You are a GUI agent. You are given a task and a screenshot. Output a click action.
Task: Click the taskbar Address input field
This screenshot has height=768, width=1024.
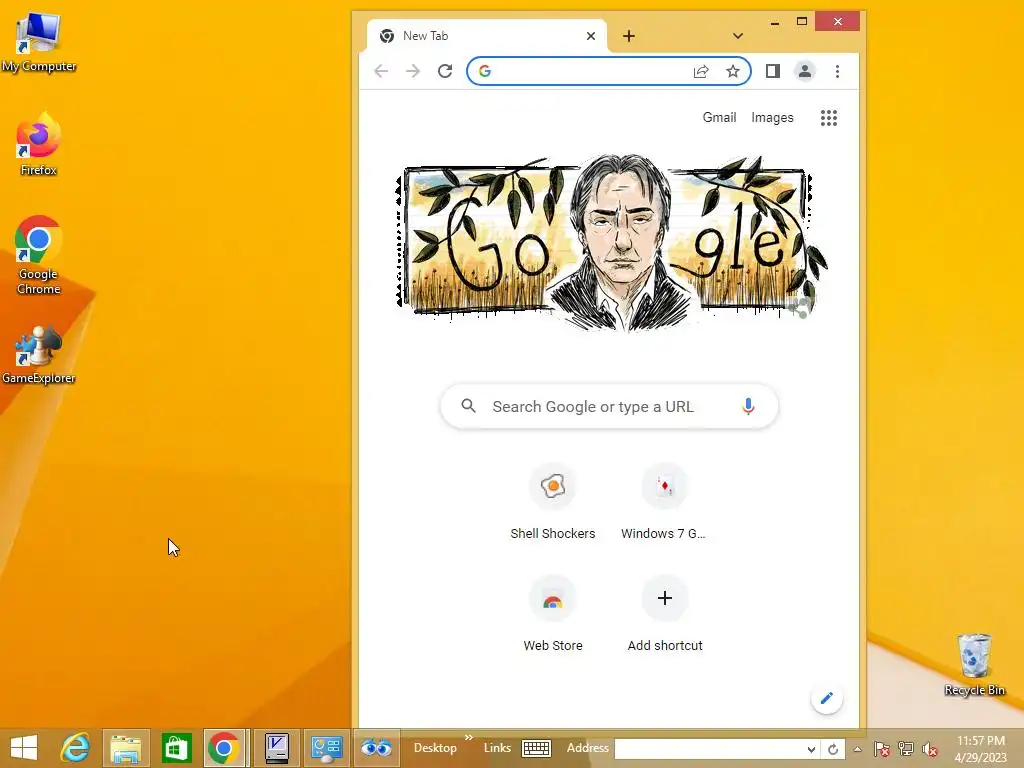coord(710,749)
